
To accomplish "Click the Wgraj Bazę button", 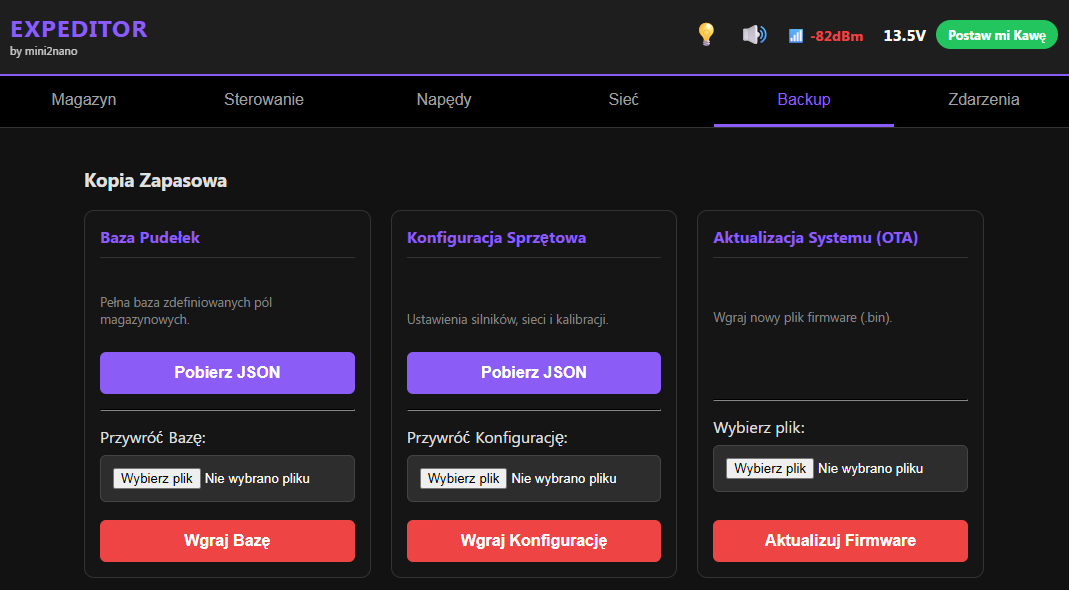I will tap(227, 541).
